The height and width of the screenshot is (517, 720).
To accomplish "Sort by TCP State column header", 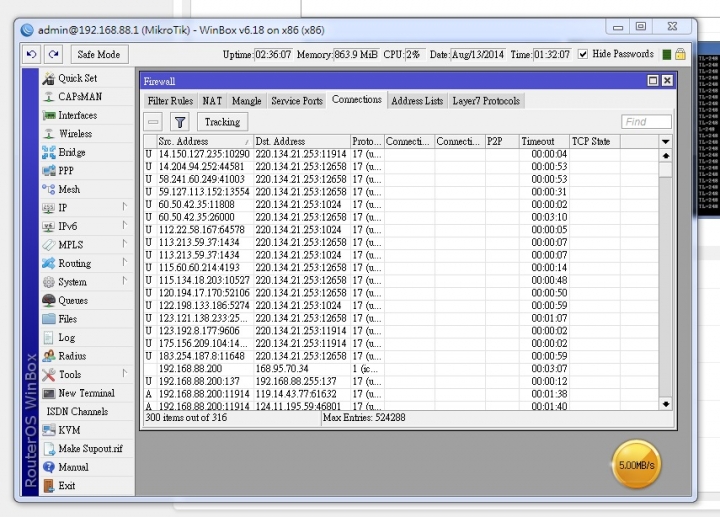I will [595, 141].
